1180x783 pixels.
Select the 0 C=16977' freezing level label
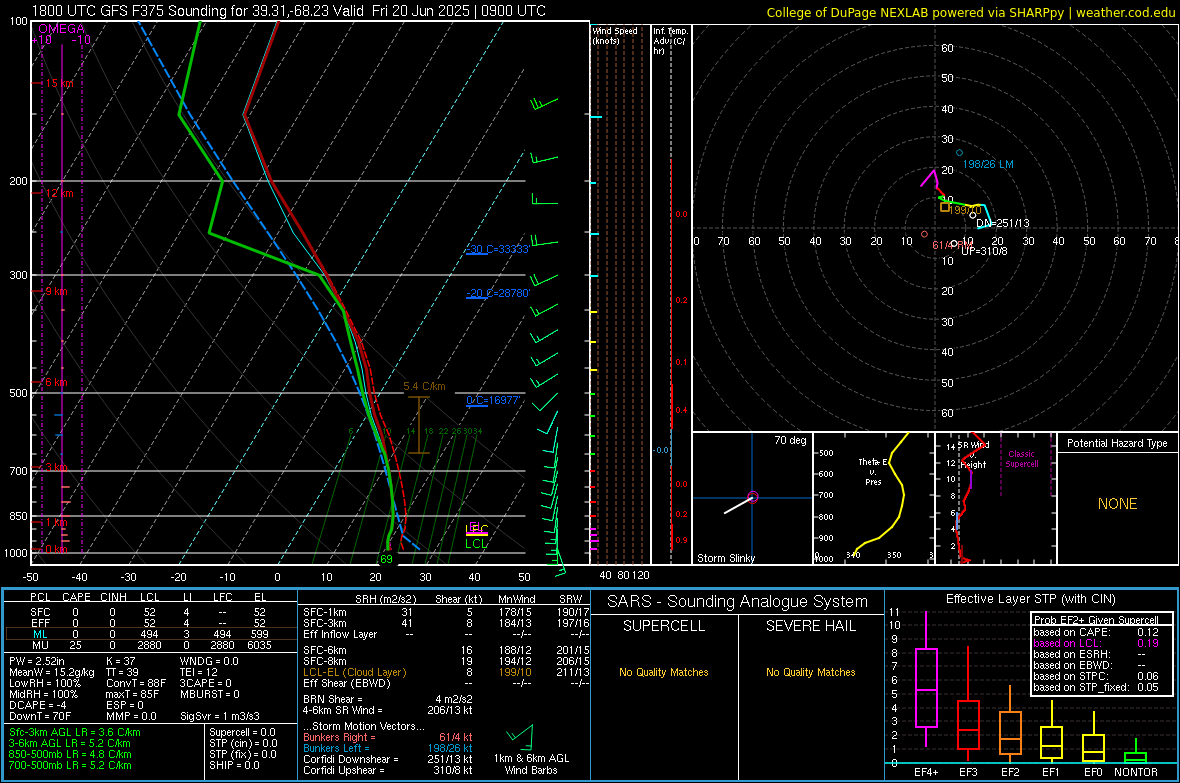[493, 400]
